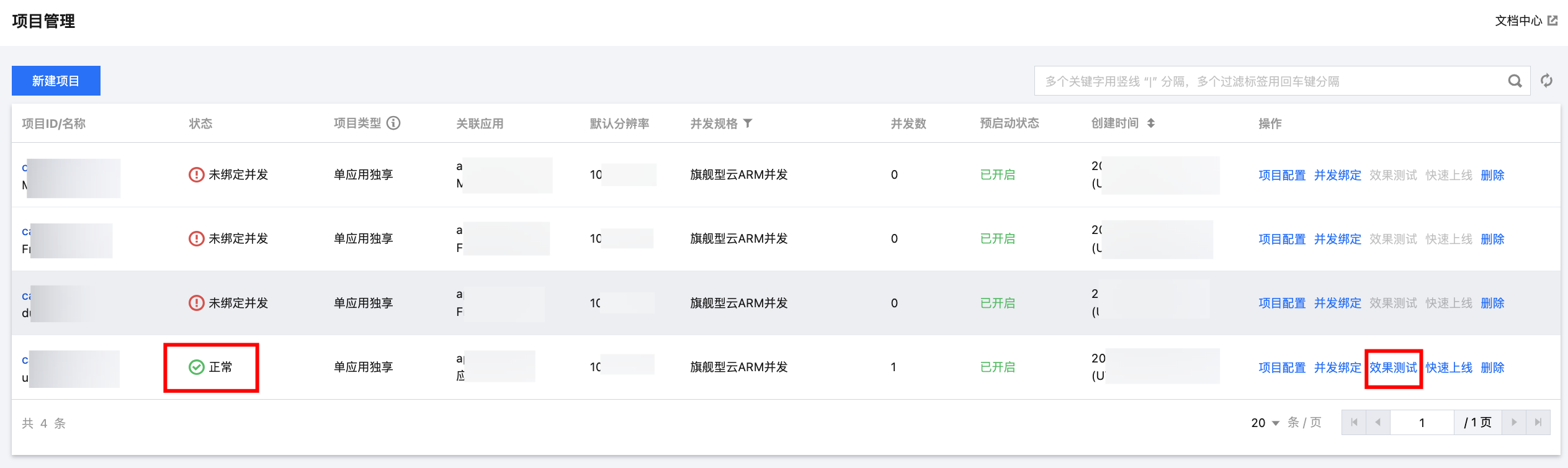Click 快速上线 for the 正常 project
1568x468 pixels.
1449,367
